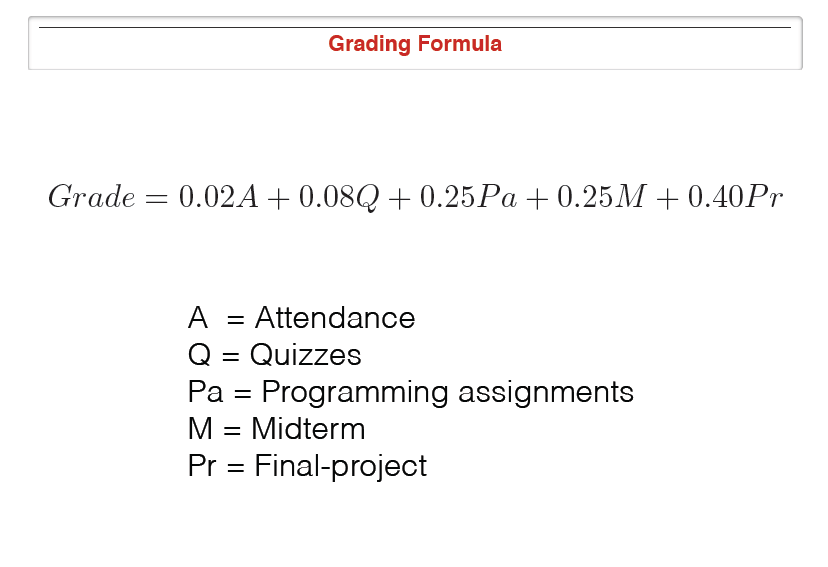Click the 0.02A term in formula

pyautogui.click(x=219, y=196)
